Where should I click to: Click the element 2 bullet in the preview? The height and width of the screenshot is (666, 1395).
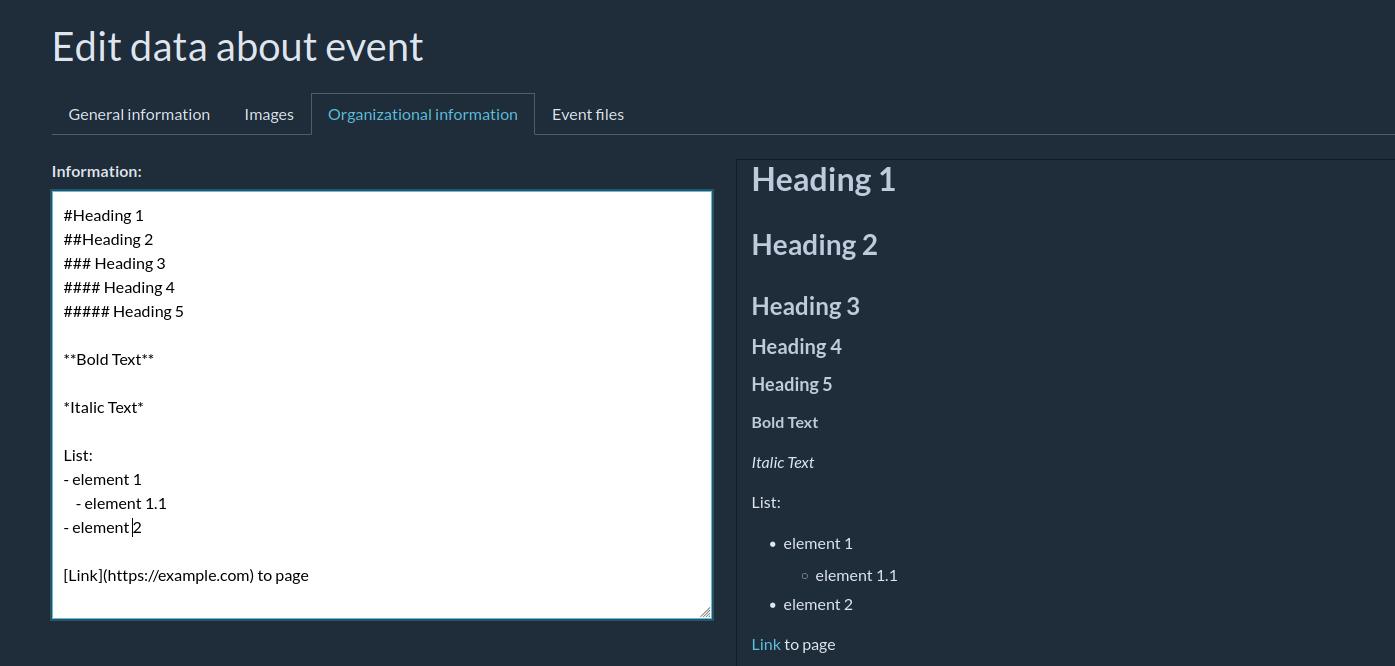point(817,604)
